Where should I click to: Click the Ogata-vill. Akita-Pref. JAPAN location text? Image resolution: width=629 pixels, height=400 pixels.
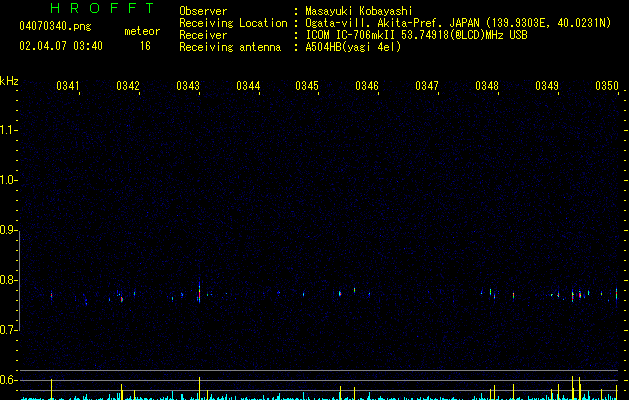tap(458, 23)
